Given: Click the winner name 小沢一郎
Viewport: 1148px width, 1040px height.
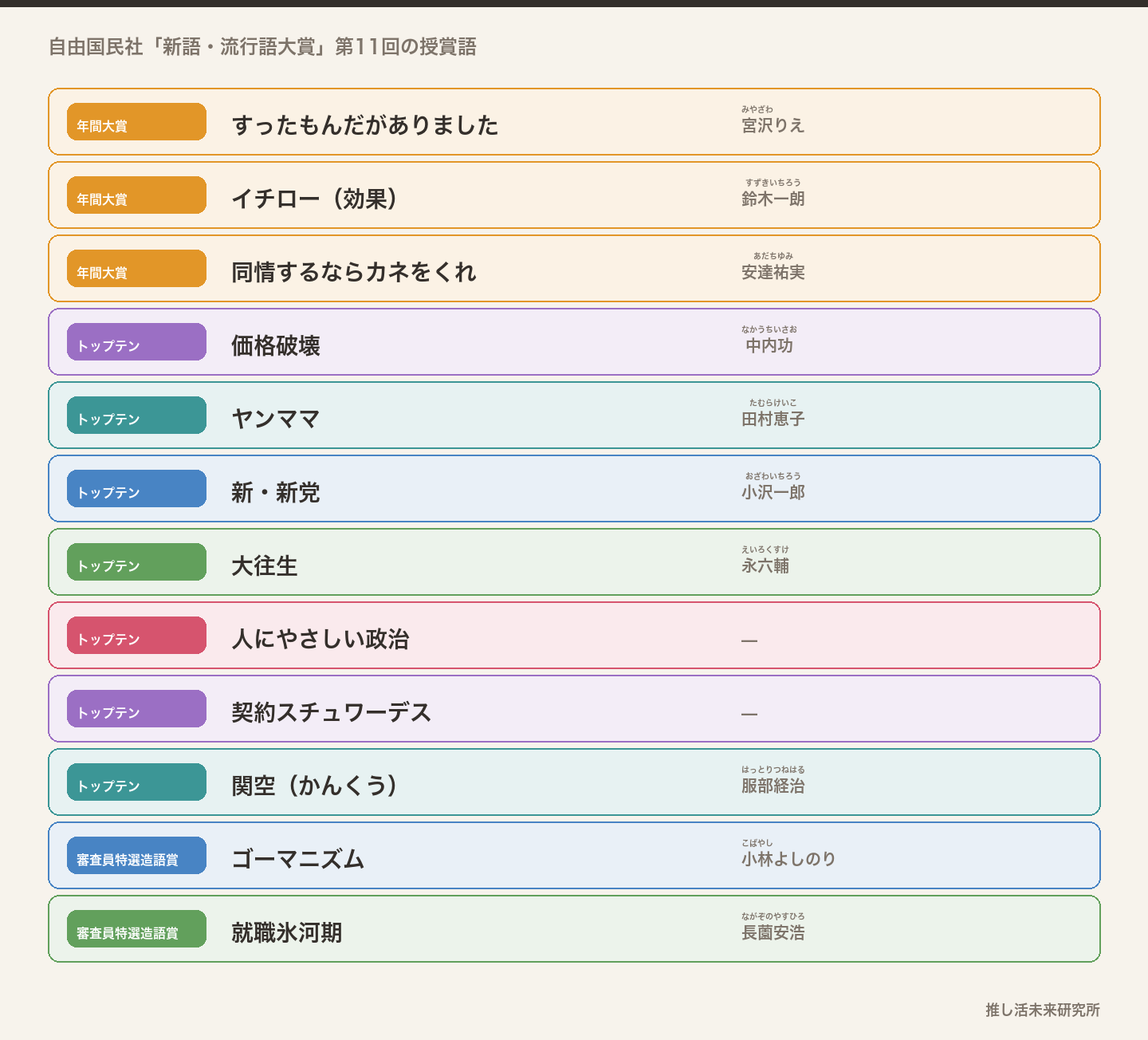Looking at the screenshot, I should (773, 492).
